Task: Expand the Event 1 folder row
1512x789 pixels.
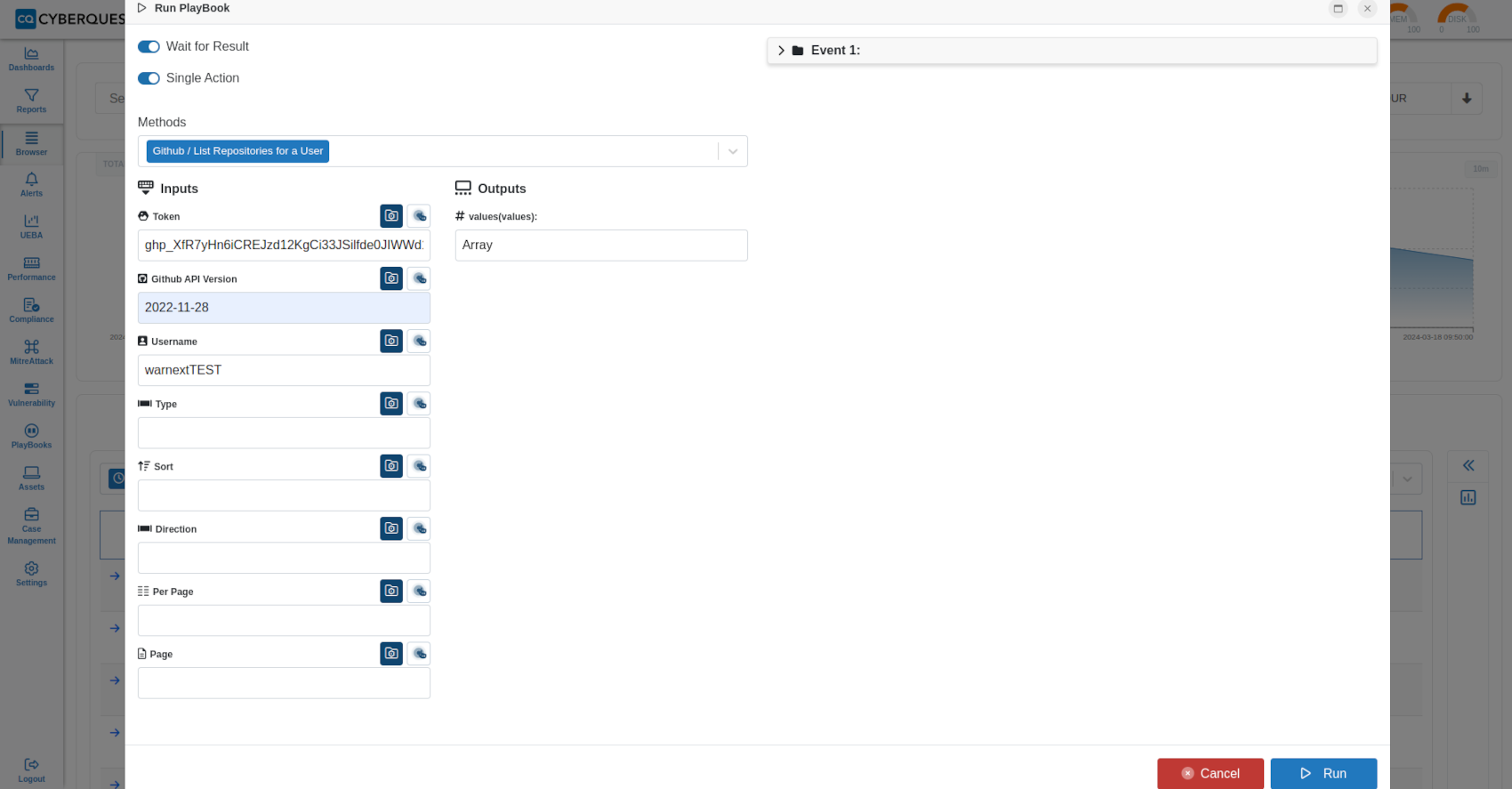Action: (x=1072, y=51)
